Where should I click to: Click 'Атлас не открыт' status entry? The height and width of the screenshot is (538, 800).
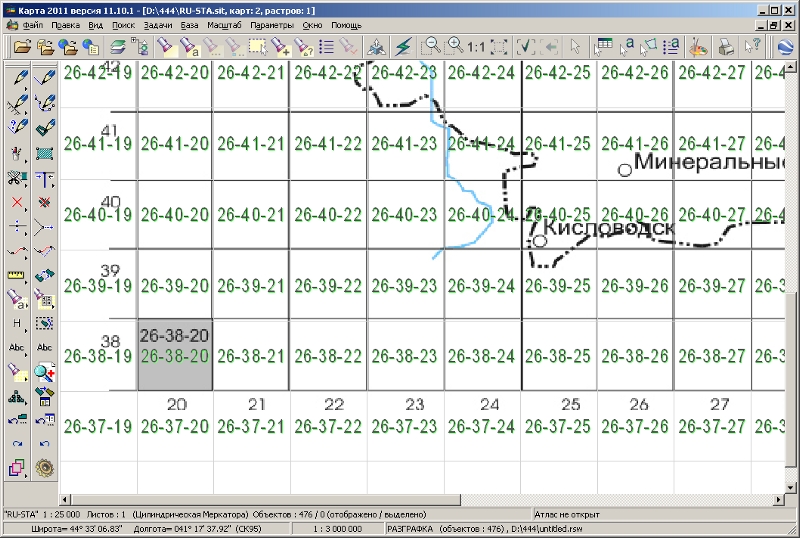click(566, 515)
